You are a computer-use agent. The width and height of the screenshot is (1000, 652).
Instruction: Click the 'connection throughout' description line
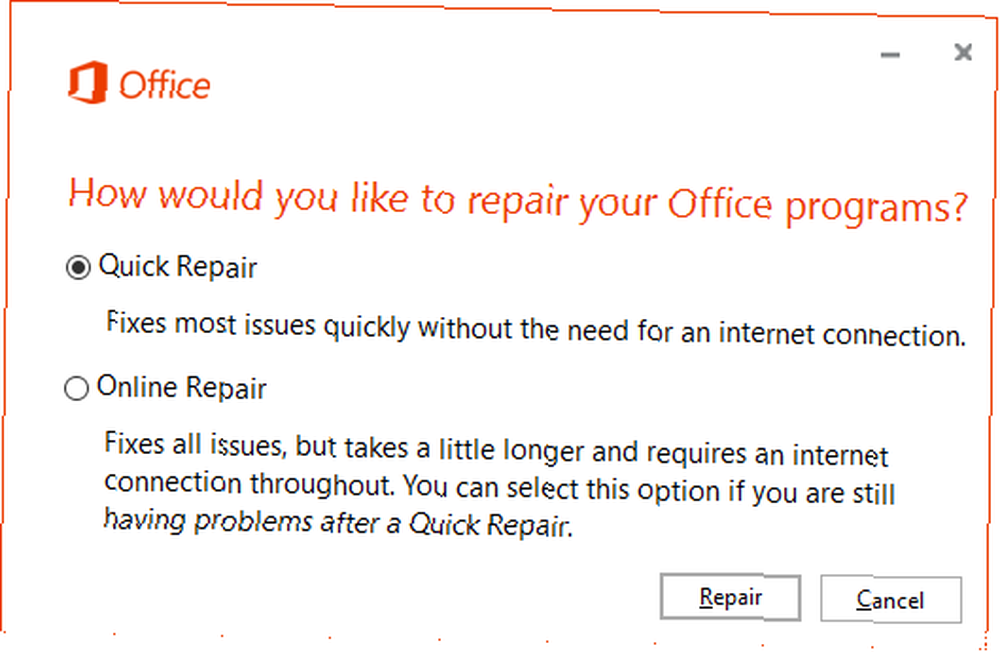(500, 488)
